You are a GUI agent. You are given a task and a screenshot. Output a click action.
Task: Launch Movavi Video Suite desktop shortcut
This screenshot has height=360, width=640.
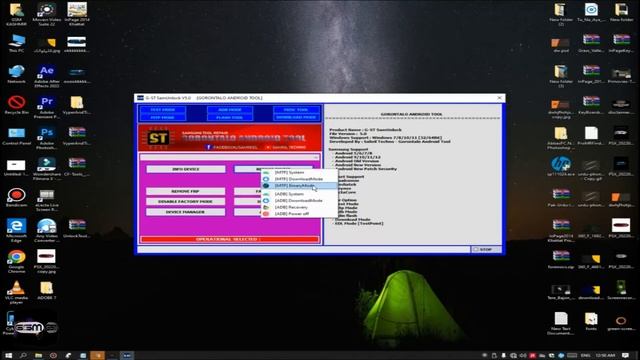point(47,14)
